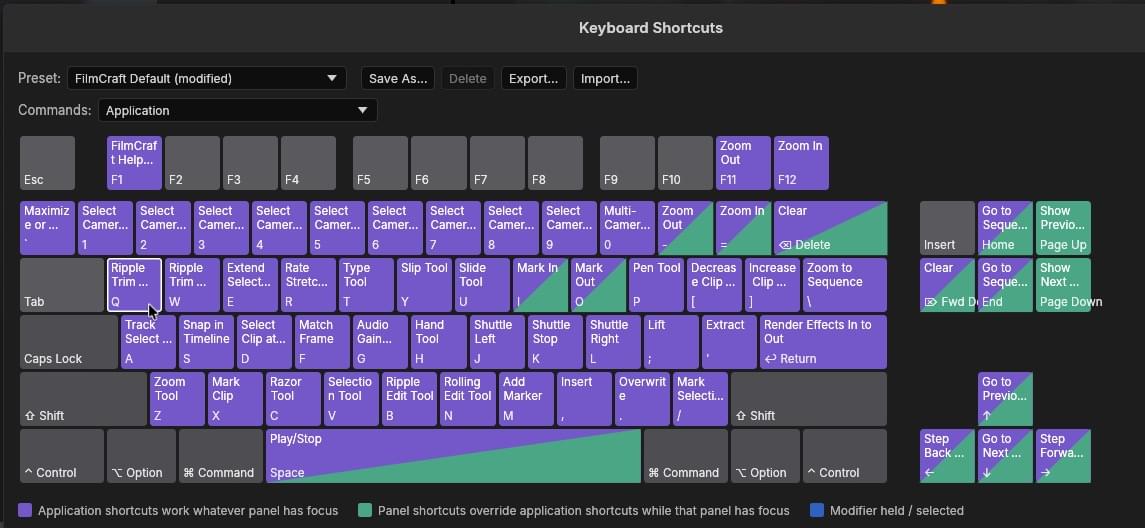This screenshot has height=528, width=1145.
Task: Toggle the right Option modifier key
Action: [x=765, y=456]
